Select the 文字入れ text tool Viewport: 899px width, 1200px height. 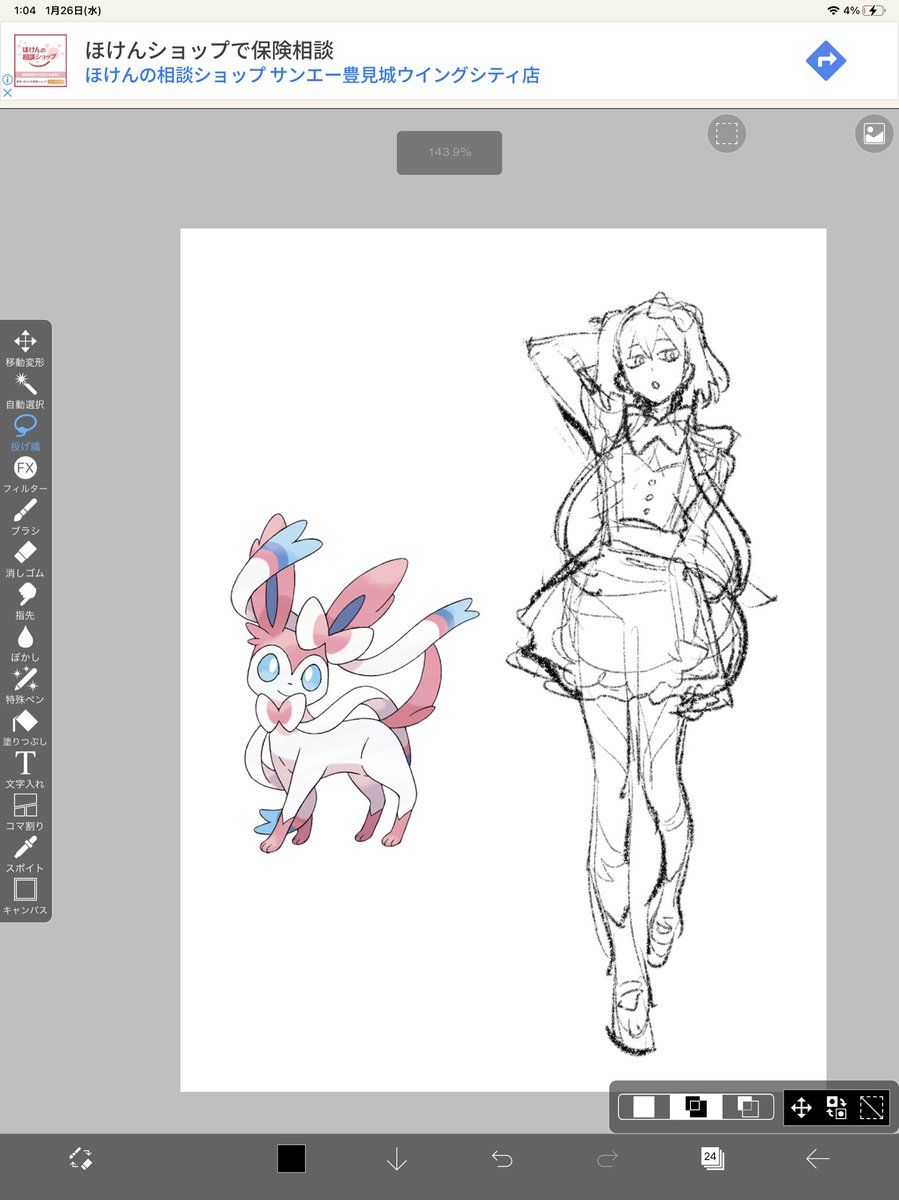pyautogui.click(x=25, y=770)
